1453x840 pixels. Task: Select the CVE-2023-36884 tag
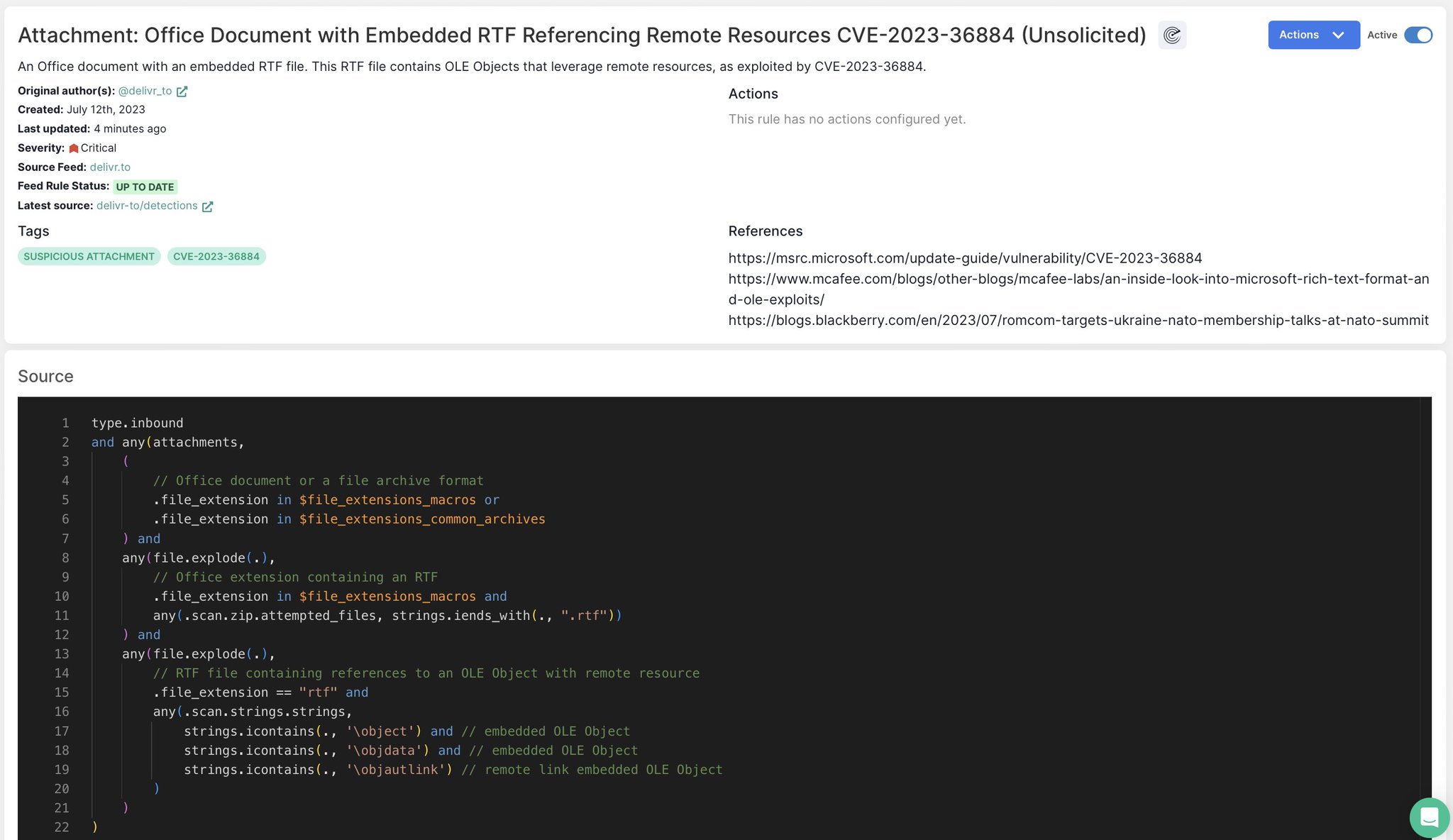click(216, 256)
